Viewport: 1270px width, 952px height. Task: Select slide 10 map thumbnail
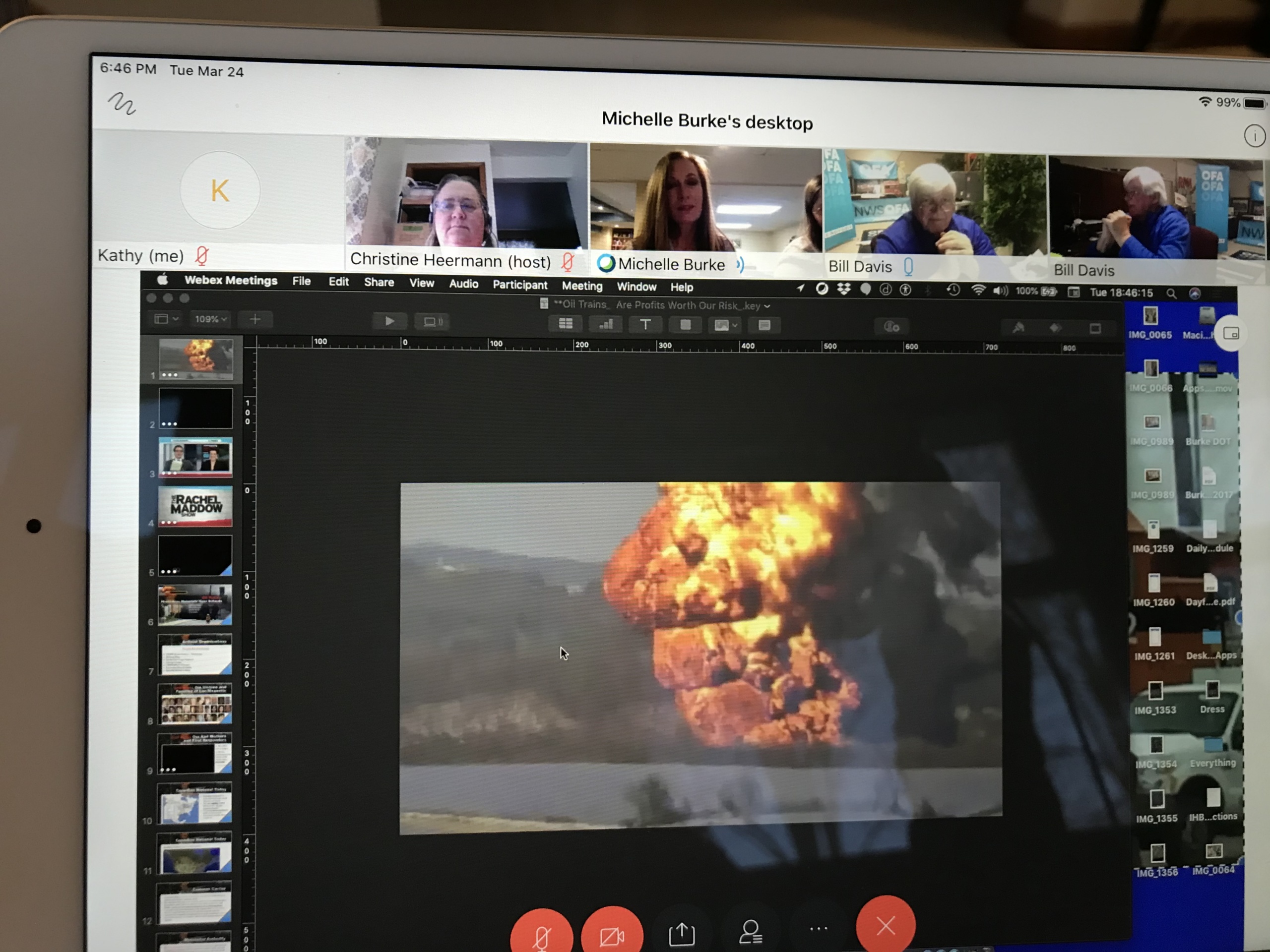coord(194,803)
